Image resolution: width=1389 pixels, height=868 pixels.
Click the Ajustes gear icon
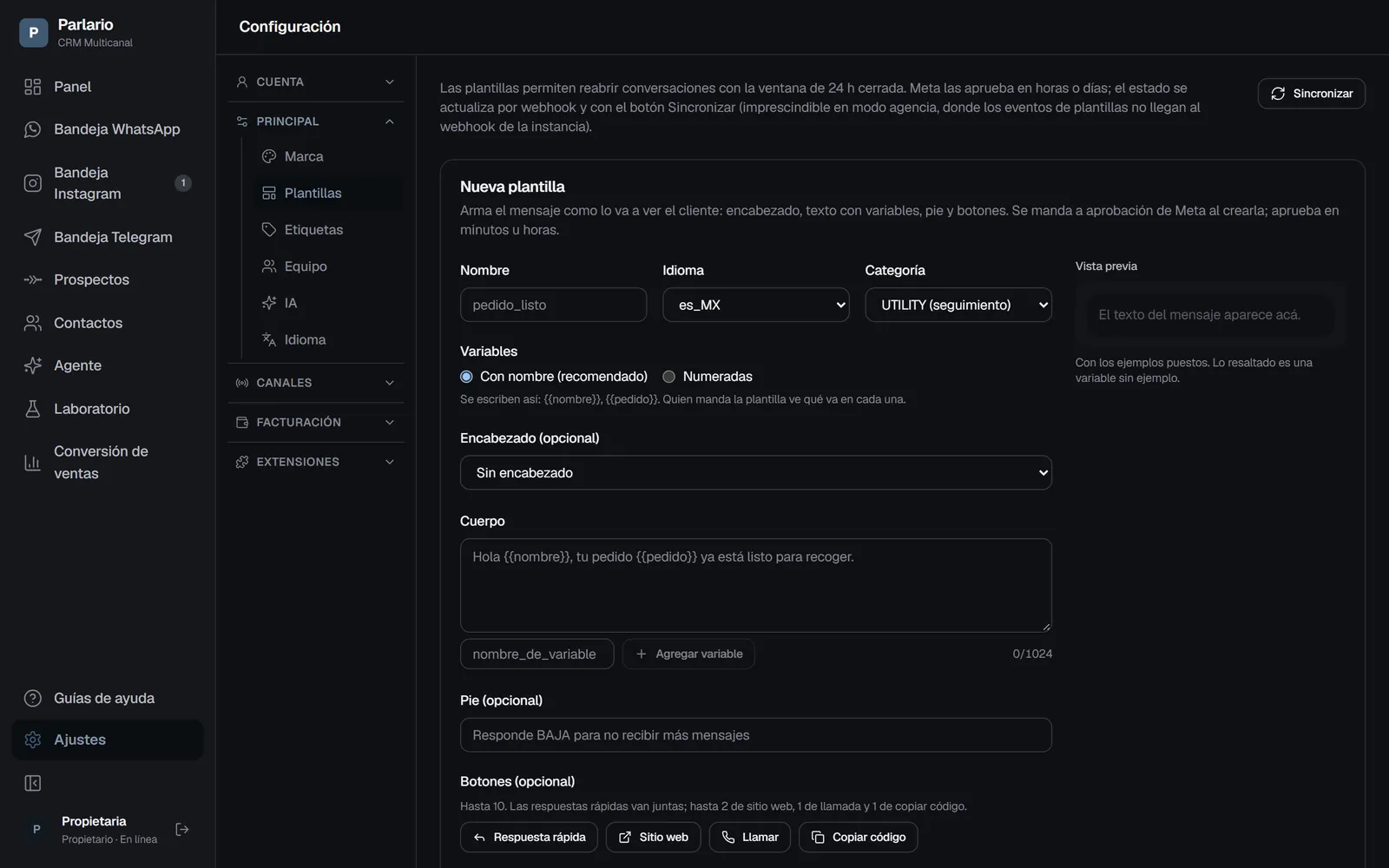click(33, 740)
